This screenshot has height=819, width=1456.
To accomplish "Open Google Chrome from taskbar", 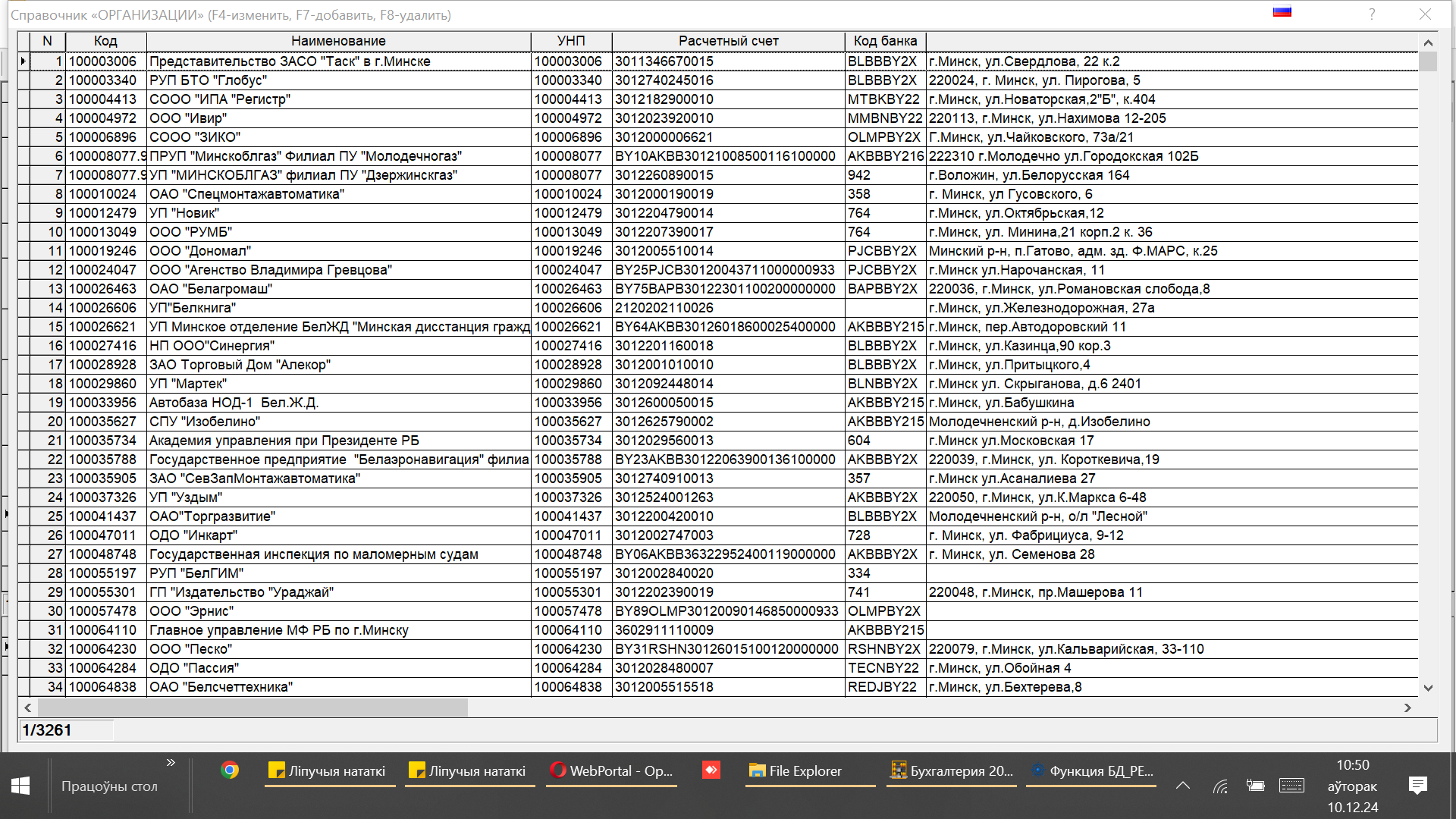I will pyautogui.click(x=230, y=770).
